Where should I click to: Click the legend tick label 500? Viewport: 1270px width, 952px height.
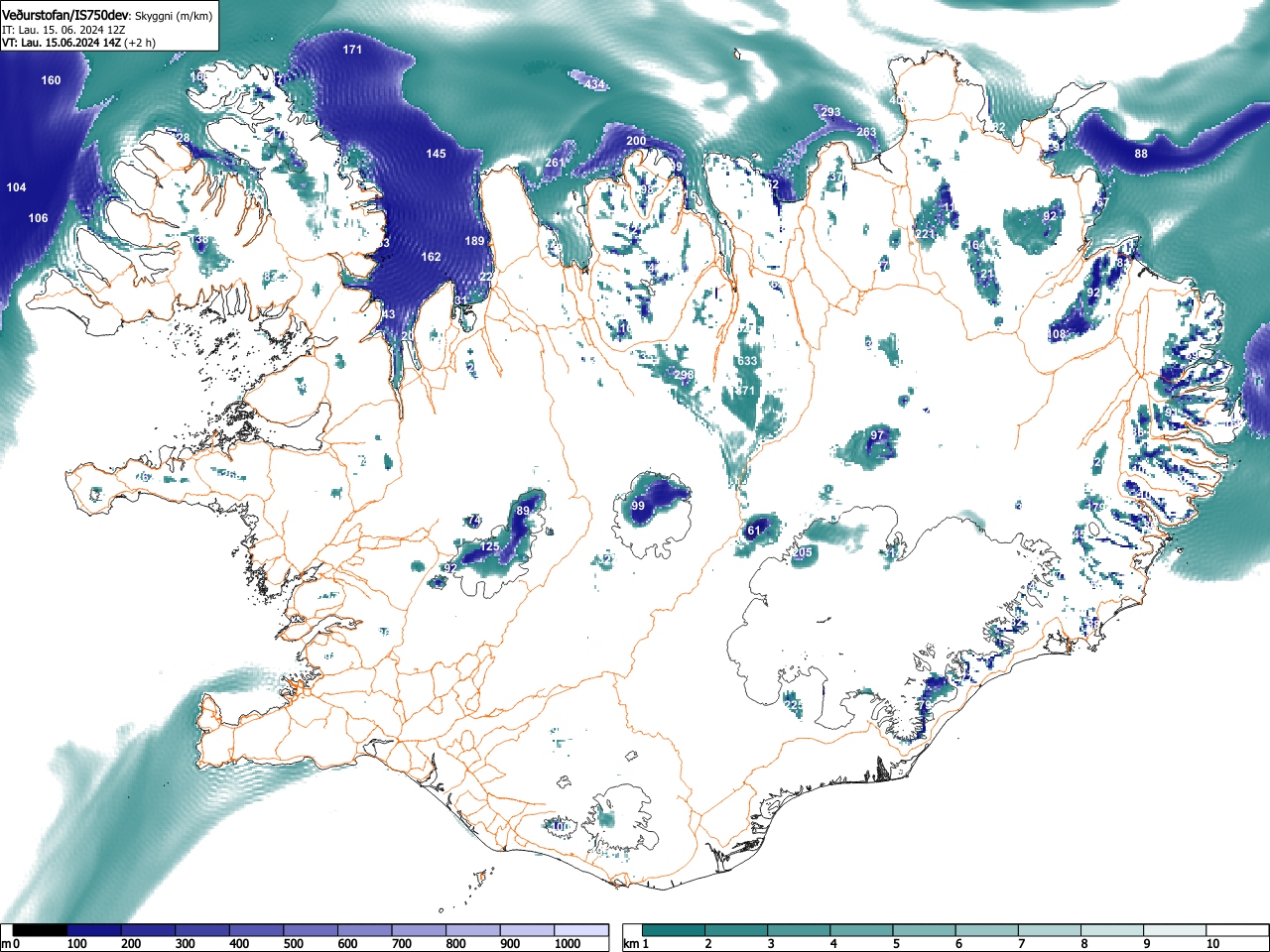click(x=293, y=944)
